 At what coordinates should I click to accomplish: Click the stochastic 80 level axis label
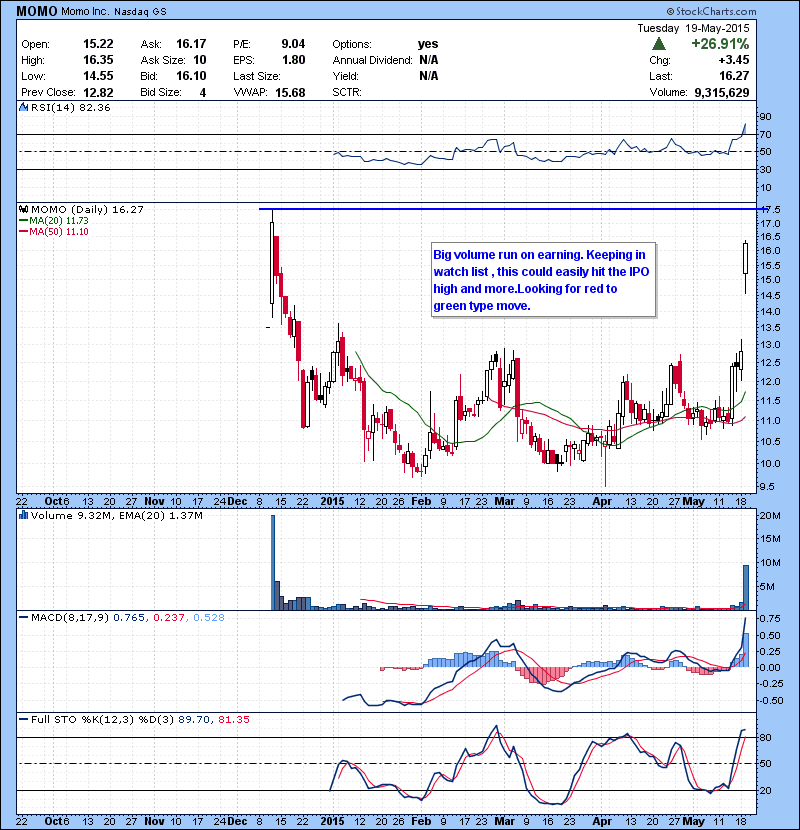pos(766,737)
